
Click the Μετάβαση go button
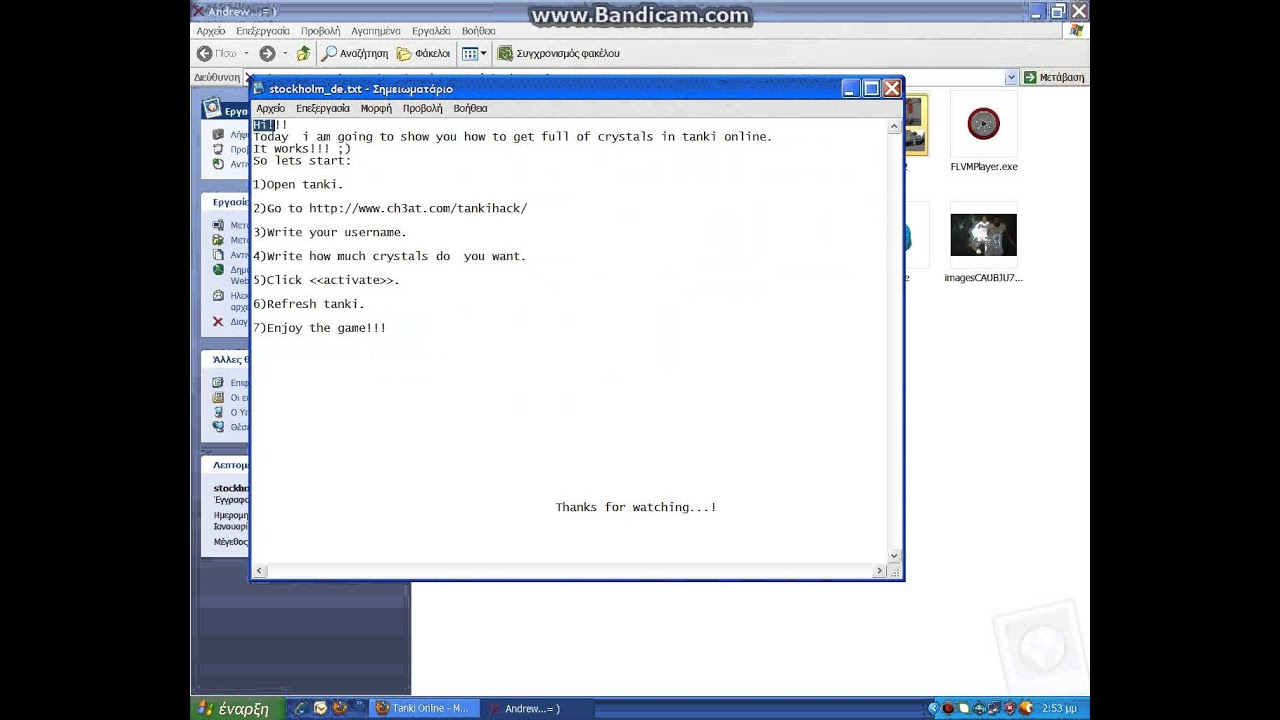click(x=1054, y=77)
